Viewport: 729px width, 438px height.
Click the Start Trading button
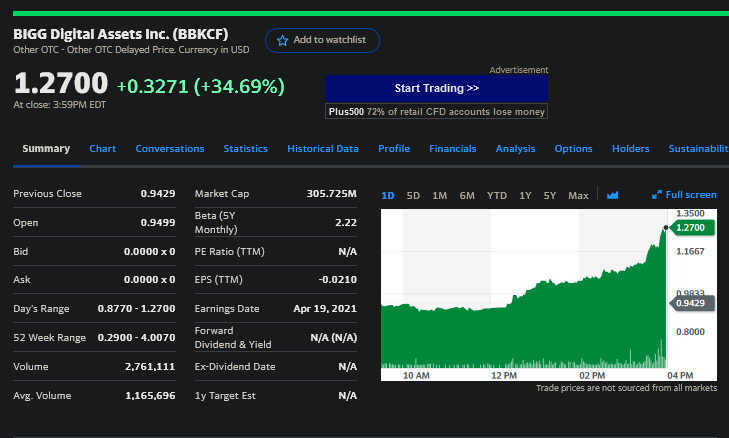[x=436, y=88]
